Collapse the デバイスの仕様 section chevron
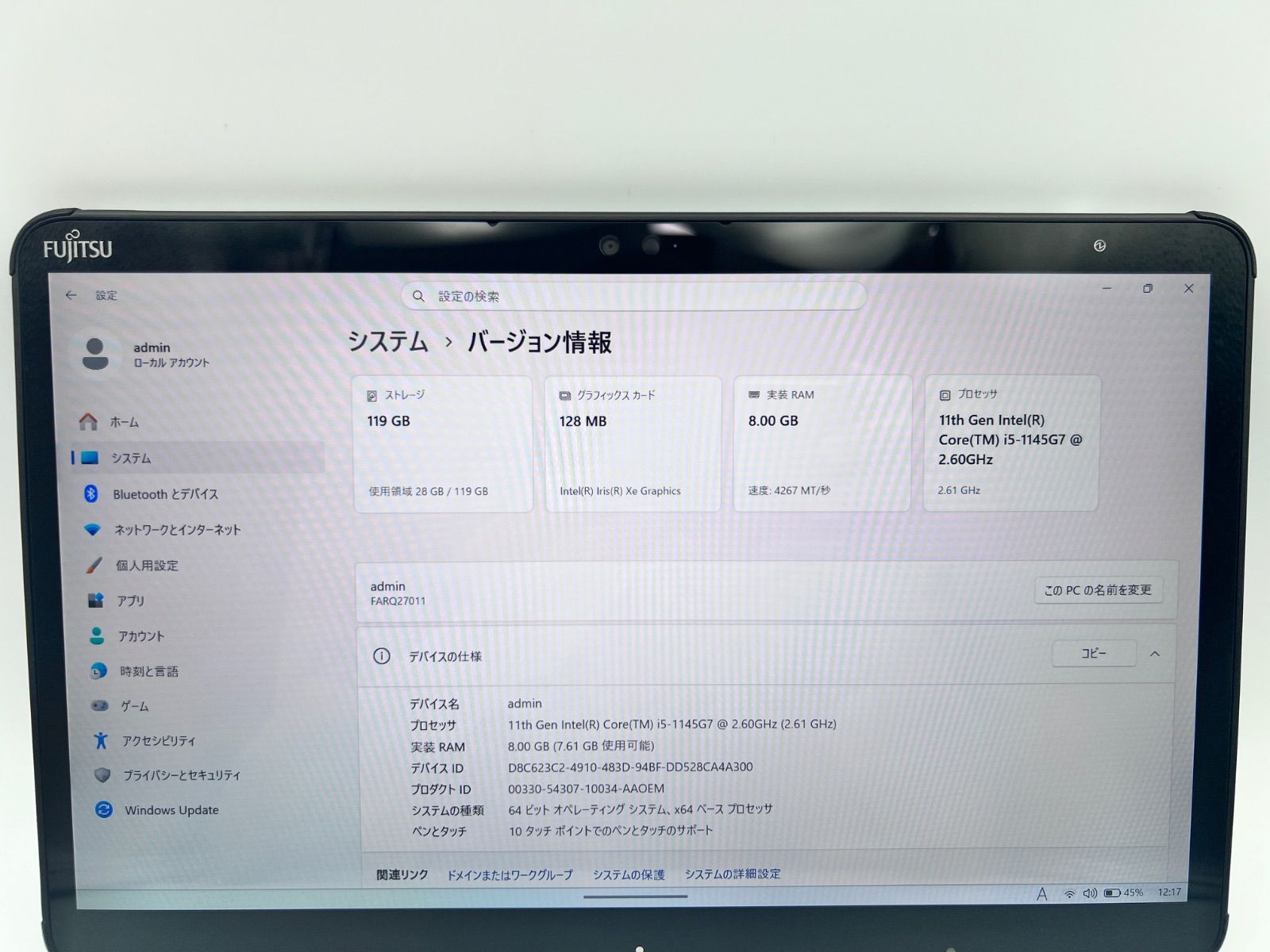Viewport: 1270px width, 952px height. [x=1155, y=654]
